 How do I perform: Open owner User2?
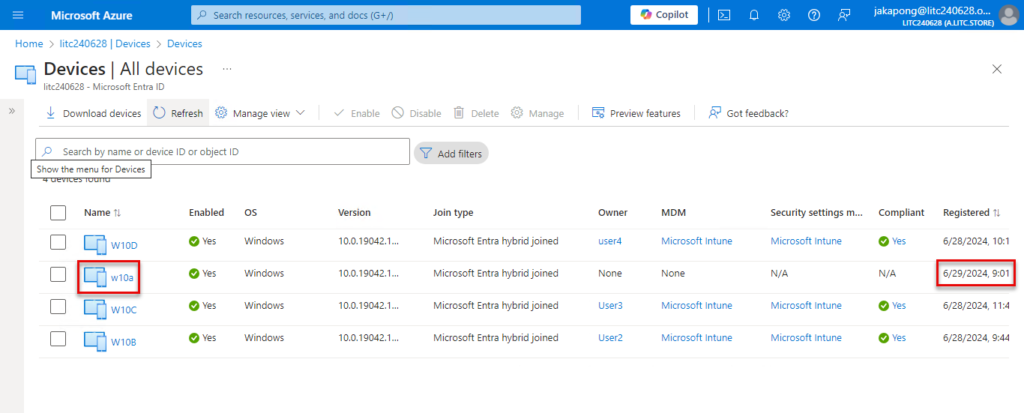point(611,338)
